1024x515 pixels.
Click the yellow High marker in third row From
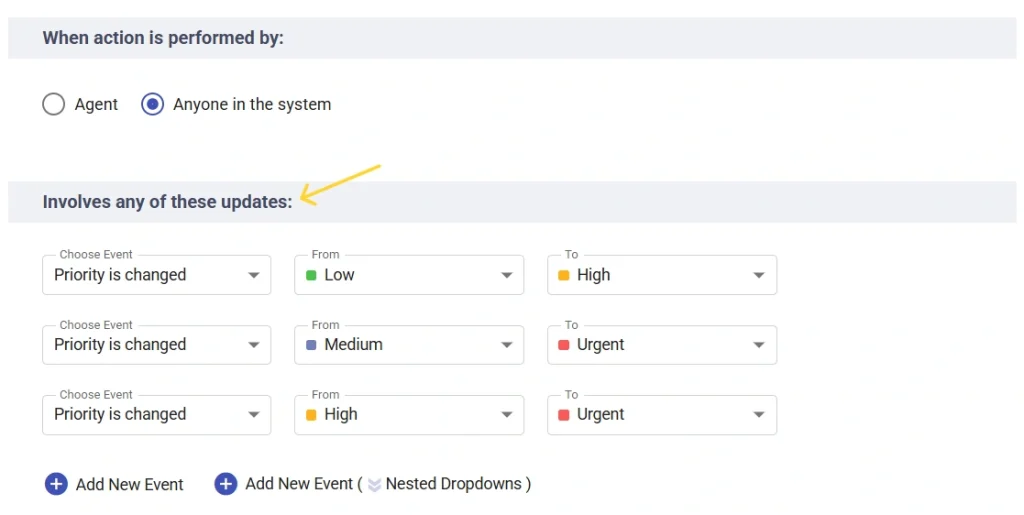click(x=311, y=415)
